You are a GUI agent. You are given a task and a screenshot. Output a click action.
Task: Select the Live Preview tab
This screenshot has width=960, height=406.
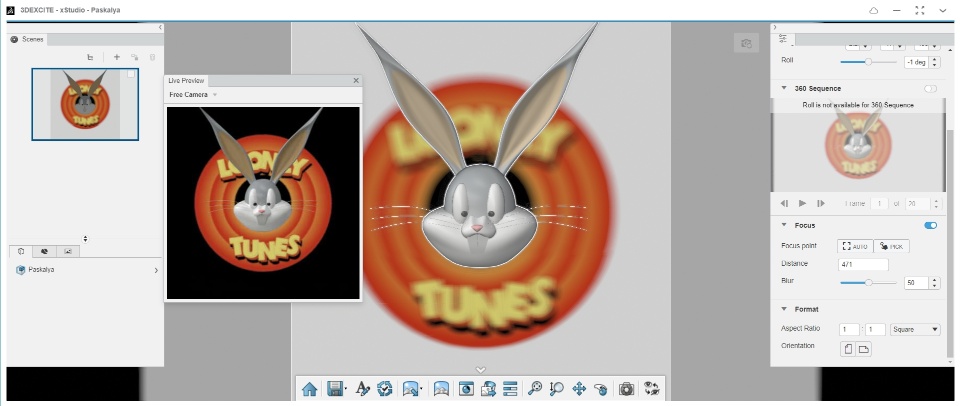[x=186, y=81]
